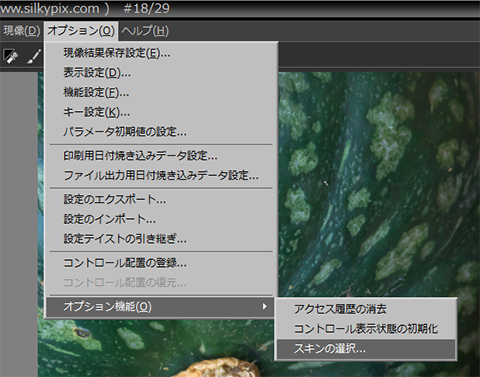The width and height of the screenshot is (480, 377).
Task: Choose パラメータ初期値の設定...
Action: pos(161,132)
